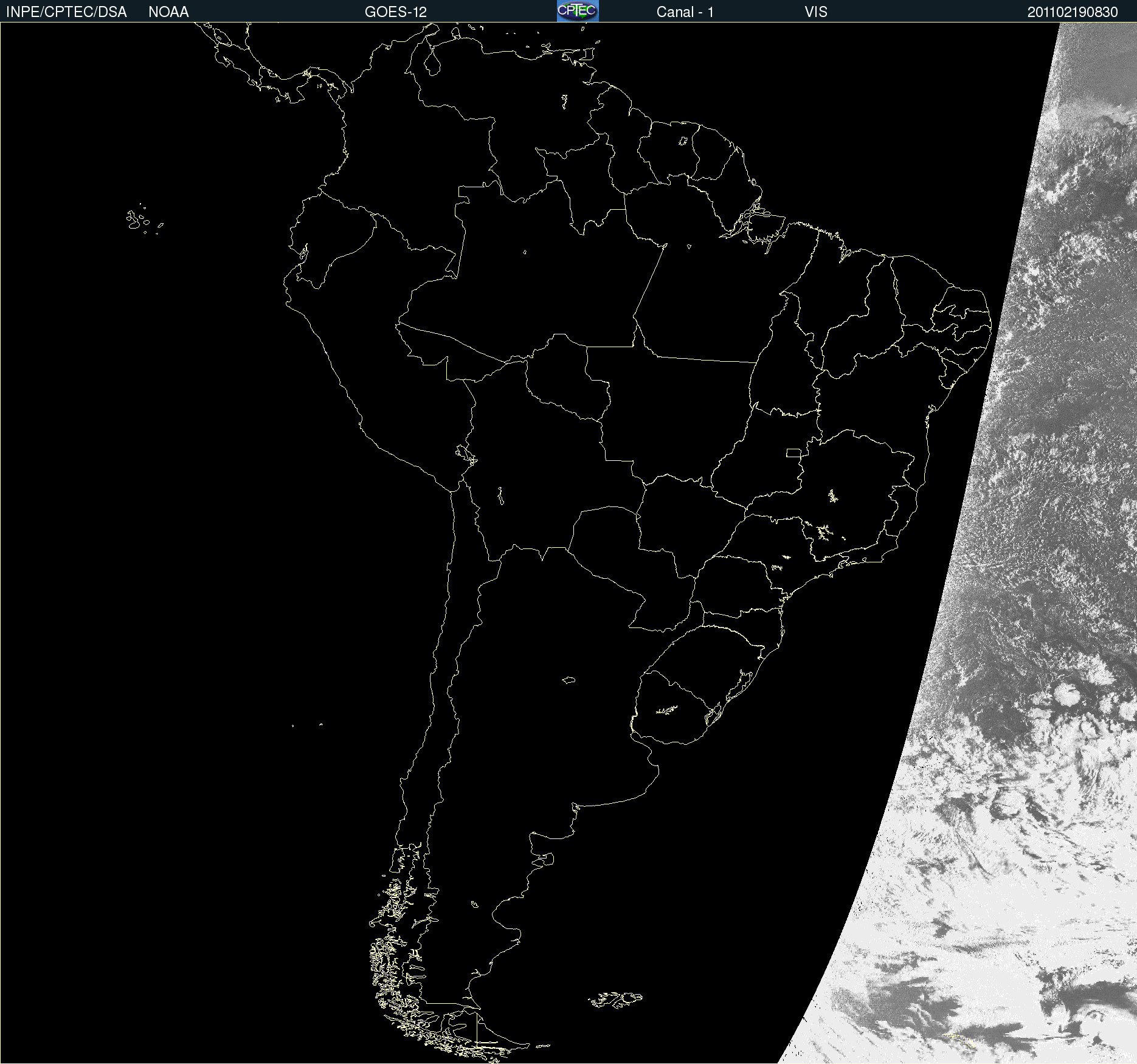Click the CPTEC logo in header

578,11
